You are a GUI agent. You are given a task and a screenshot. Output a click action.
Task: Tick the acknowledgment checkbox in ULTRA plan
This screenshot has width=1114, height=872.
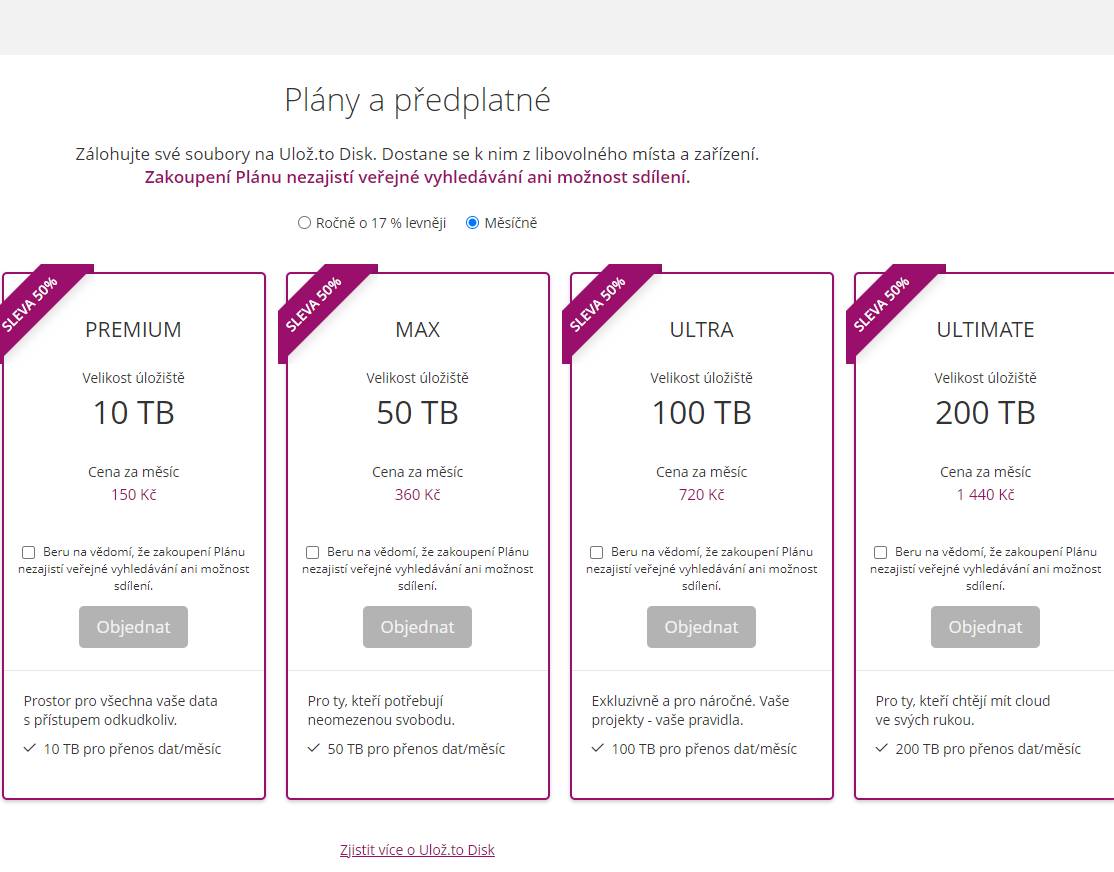point(597,552)
